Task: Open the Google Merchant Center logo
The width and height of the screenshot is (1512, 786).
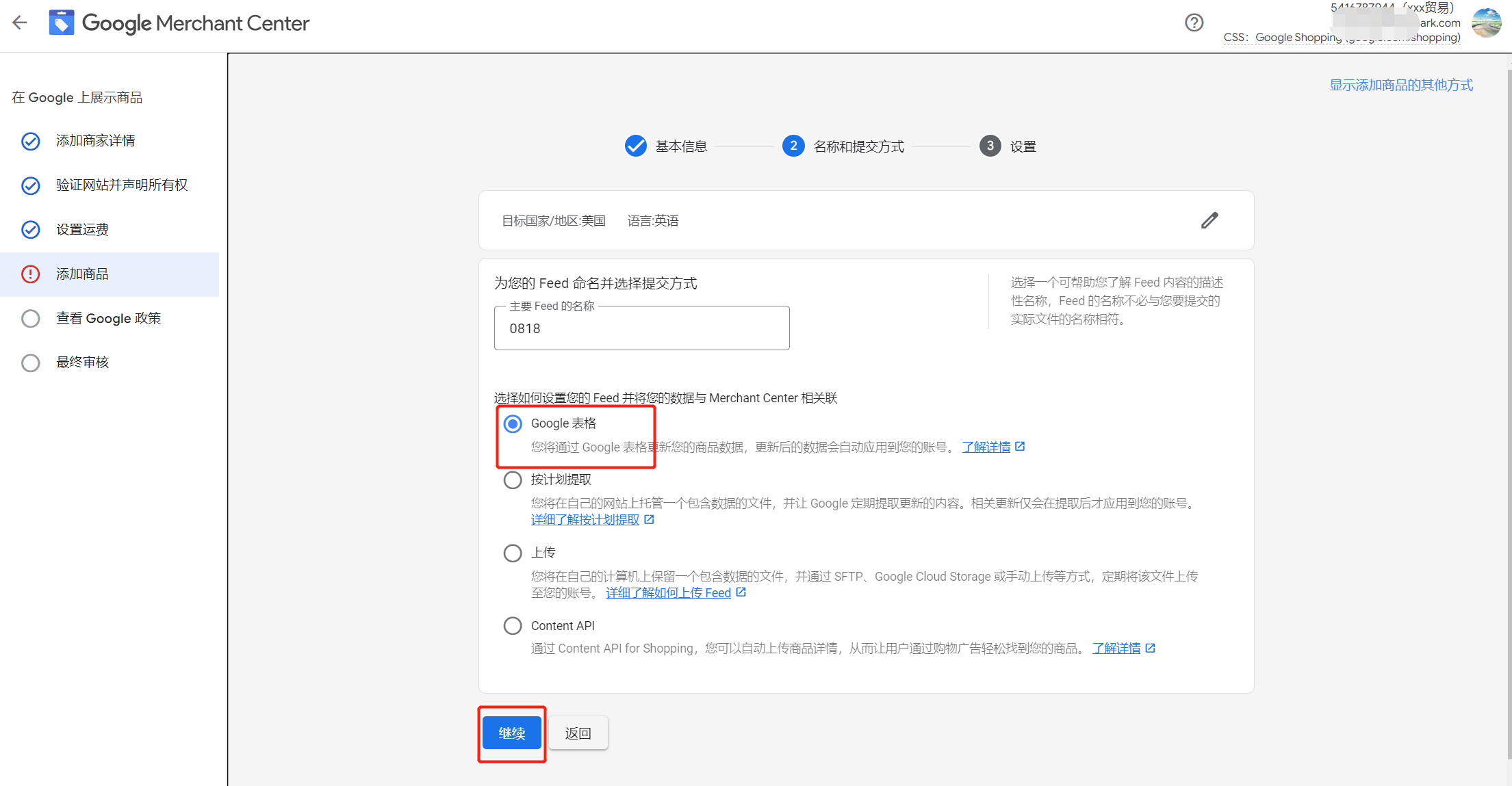Action: 179,23
